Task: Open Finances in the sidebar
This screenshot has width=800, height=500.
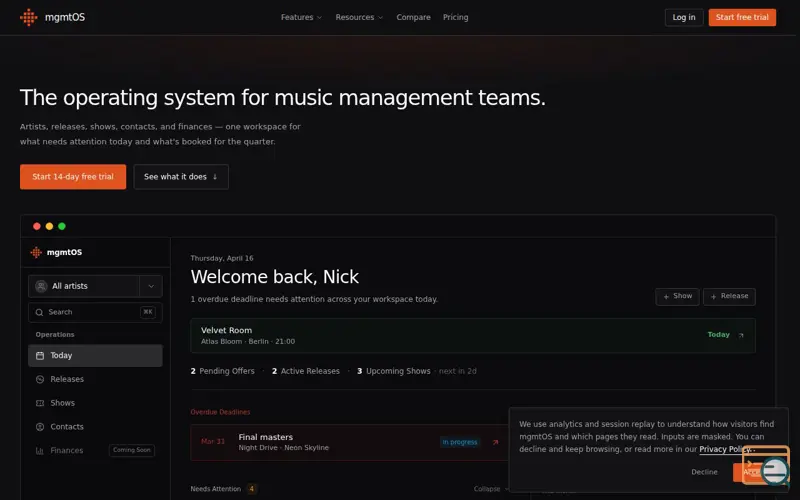Action: point(95,451)
